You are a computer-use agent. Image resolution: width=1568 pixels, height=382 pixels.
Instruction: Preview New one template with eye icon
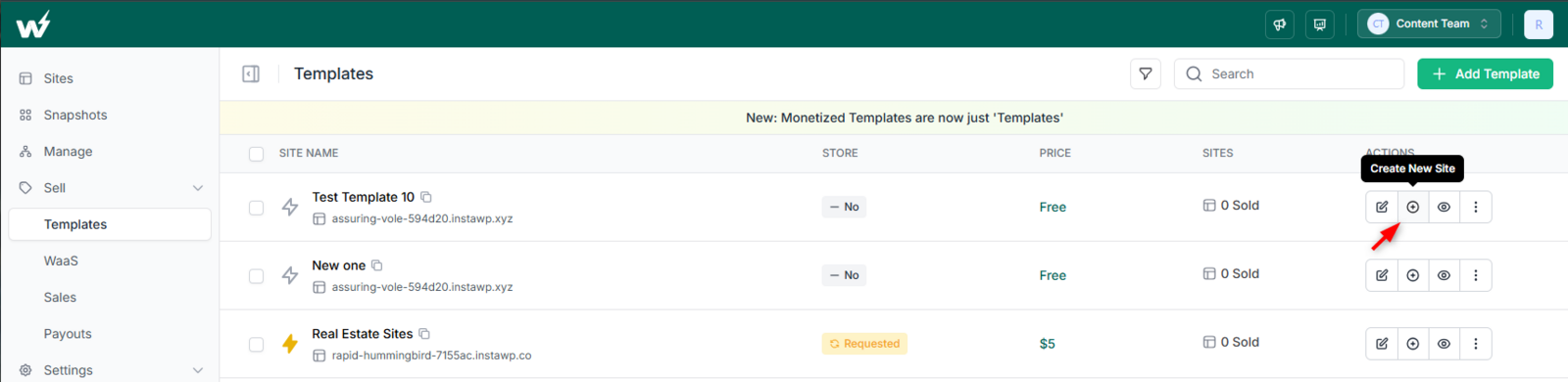(x=1445, y=275)
